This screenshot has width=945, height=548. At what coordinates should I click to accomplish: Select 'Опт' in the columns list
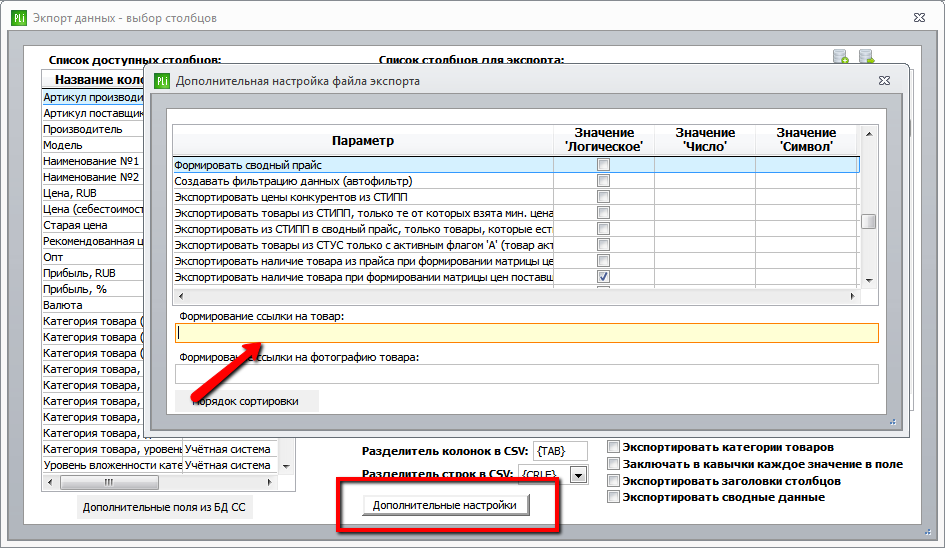[93, 257]
